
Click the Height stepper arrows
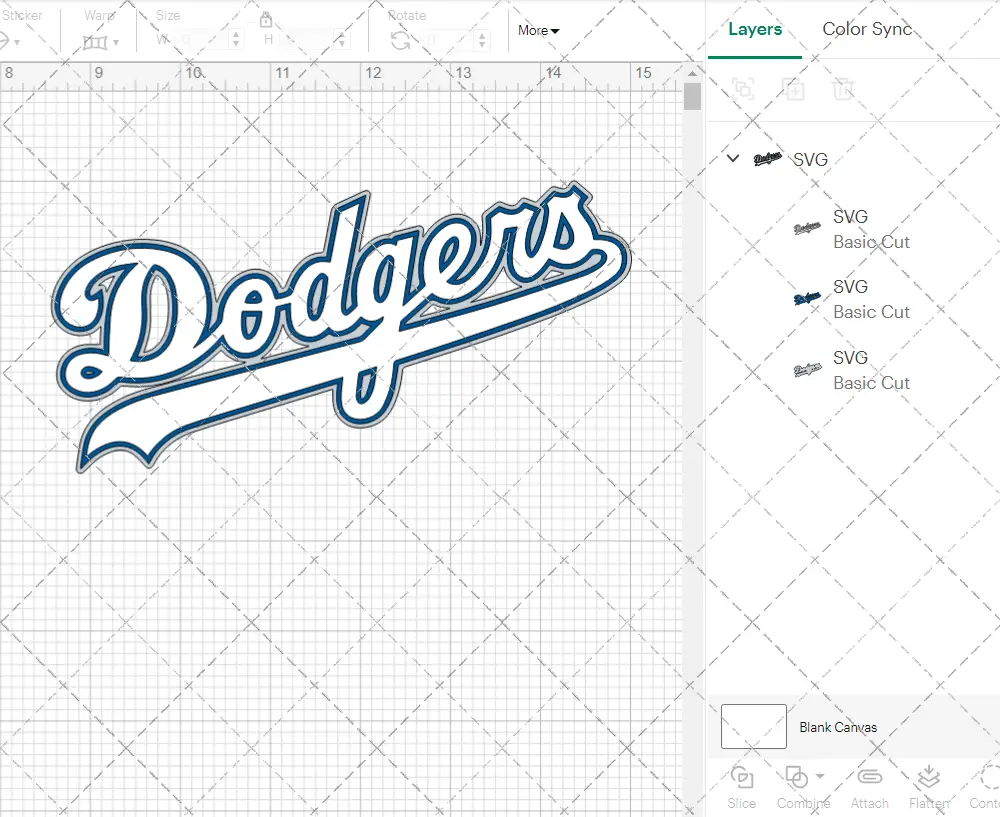tap(342, 40)
